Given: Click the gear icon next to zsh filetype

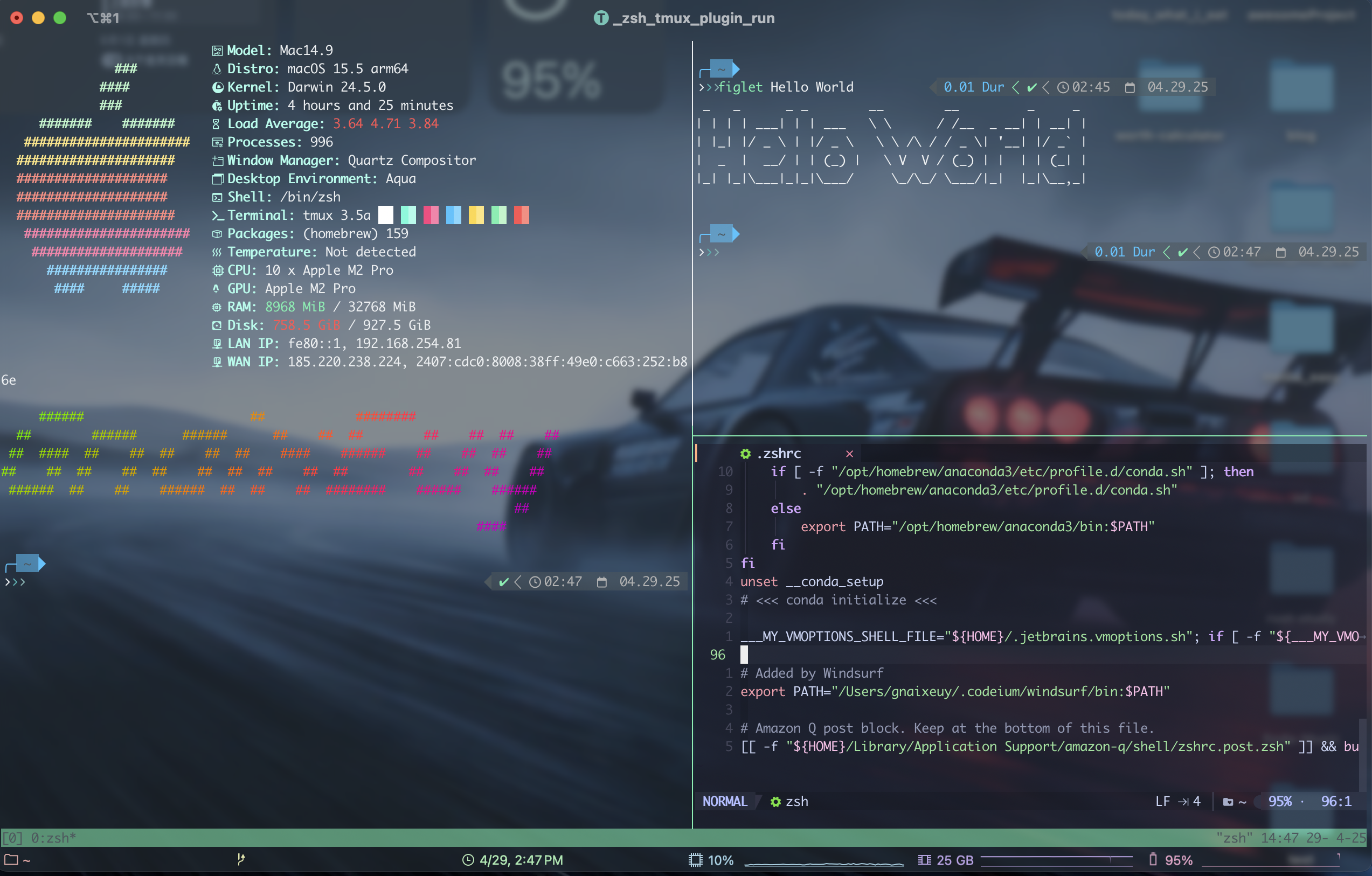Looking at the screenshot, I should 775,802.
